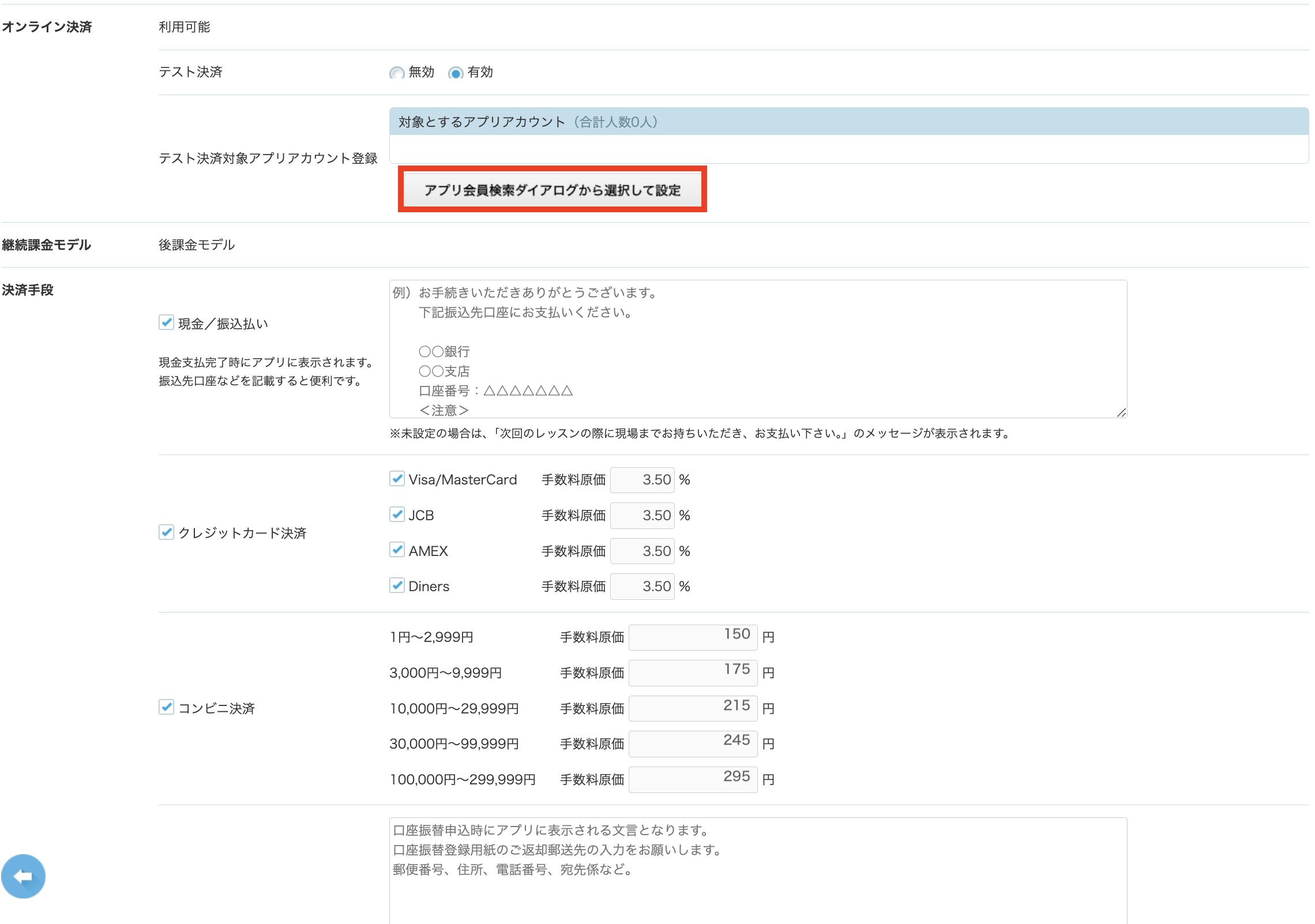Click 対象とするアプリアカウント header
The image size is (1315, 924).
point(849,122)
